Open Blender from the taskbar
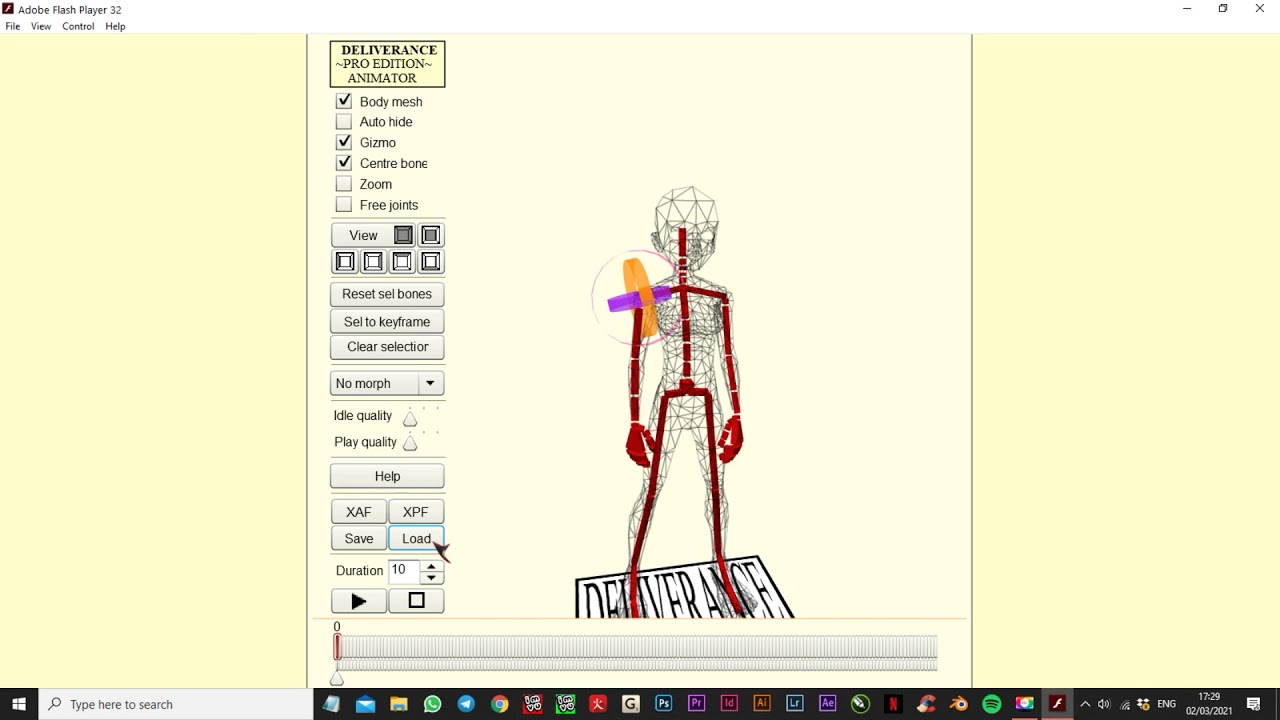Viewport: 1280px width, 720px height. point(958,704)
